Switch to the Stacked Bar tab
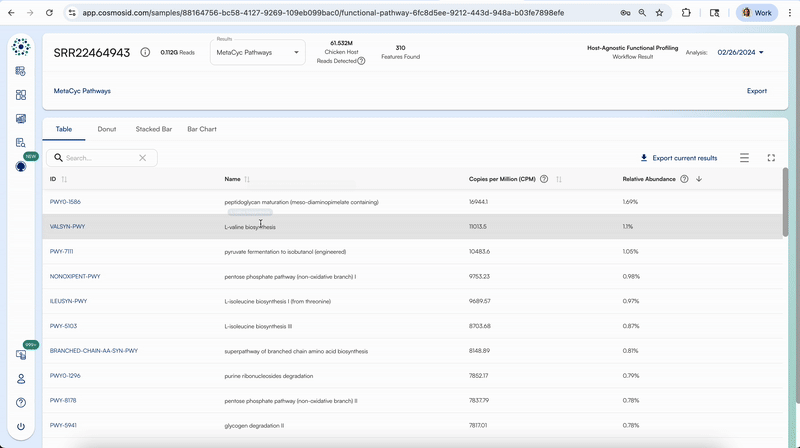The image size is (800, 448). (x=153, y=129)
